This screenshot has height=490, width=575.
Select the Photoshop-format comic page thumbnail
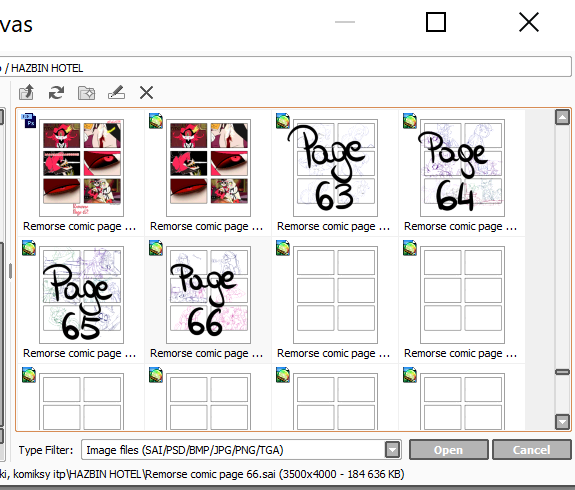(81, 168)
